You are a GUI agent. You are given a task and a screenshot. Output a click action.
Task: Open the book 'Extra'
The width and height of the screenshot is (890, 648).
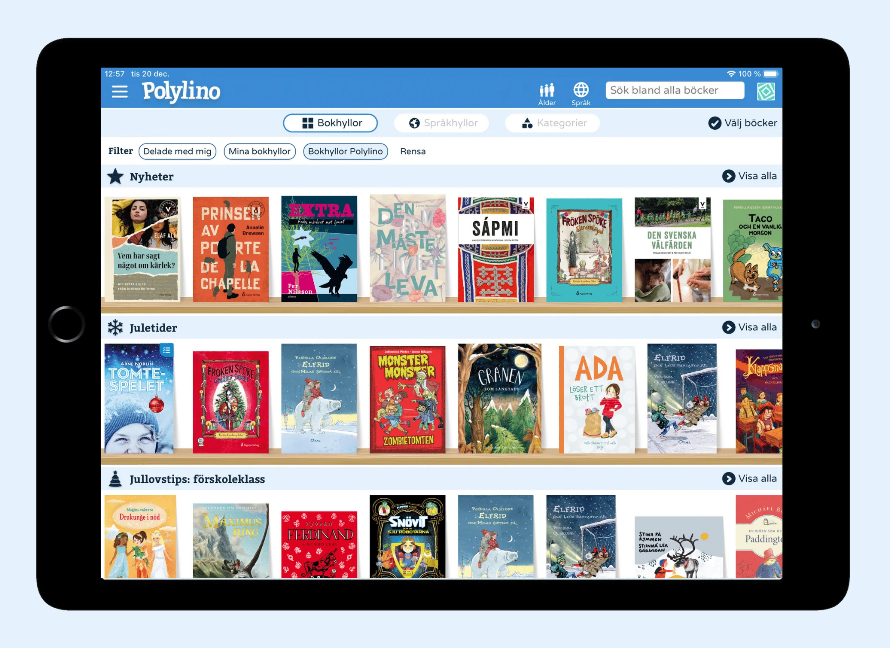pyautogui.click(x=319, y=249)
